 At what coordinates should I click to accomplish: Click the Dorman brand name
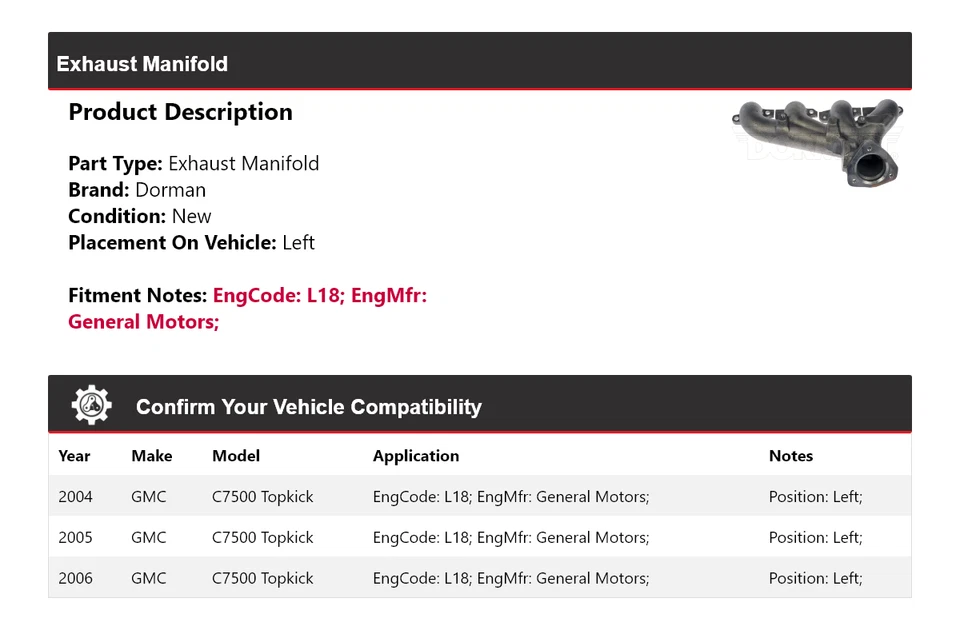point(170,190)
